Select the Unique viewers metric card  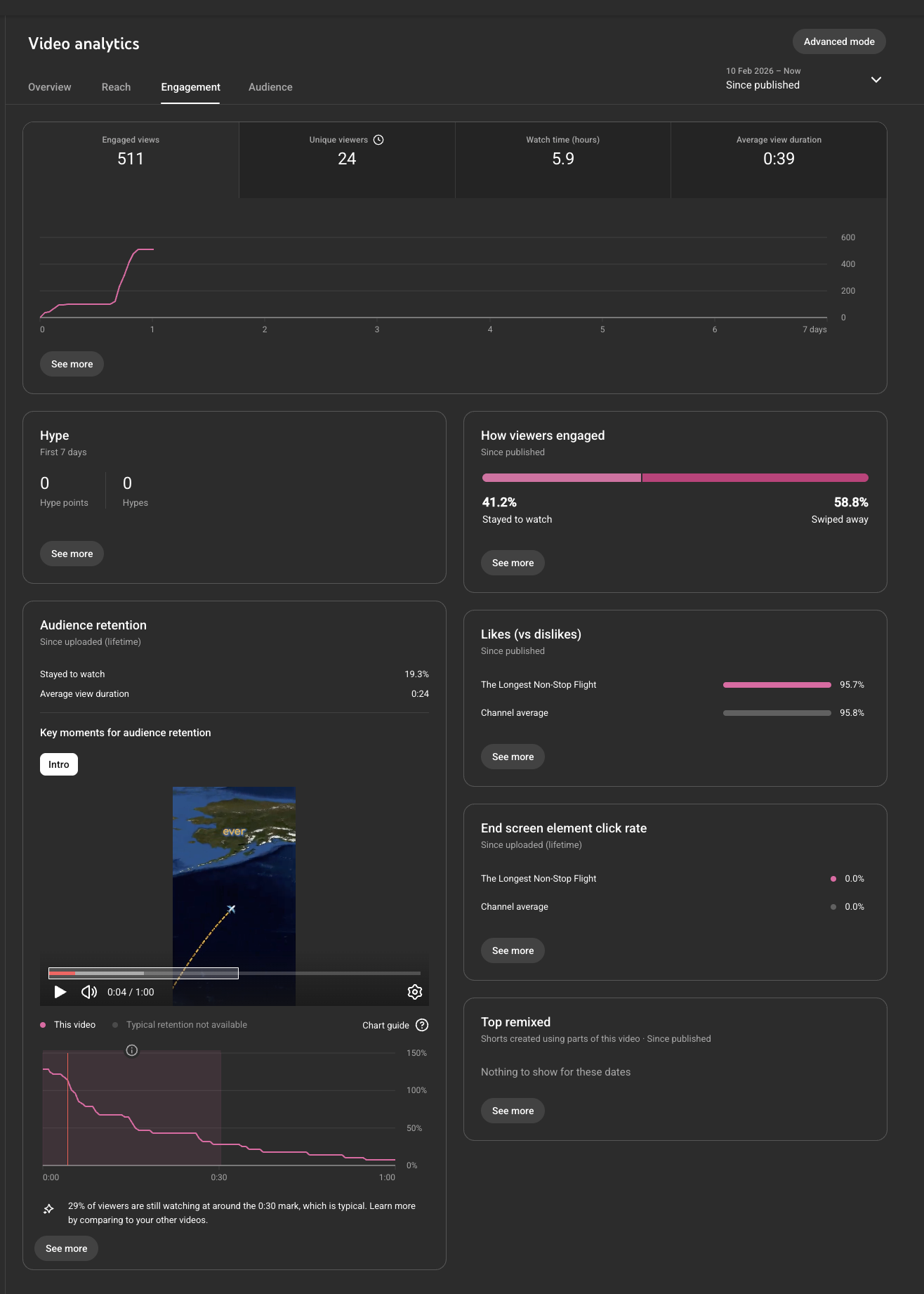347,160
